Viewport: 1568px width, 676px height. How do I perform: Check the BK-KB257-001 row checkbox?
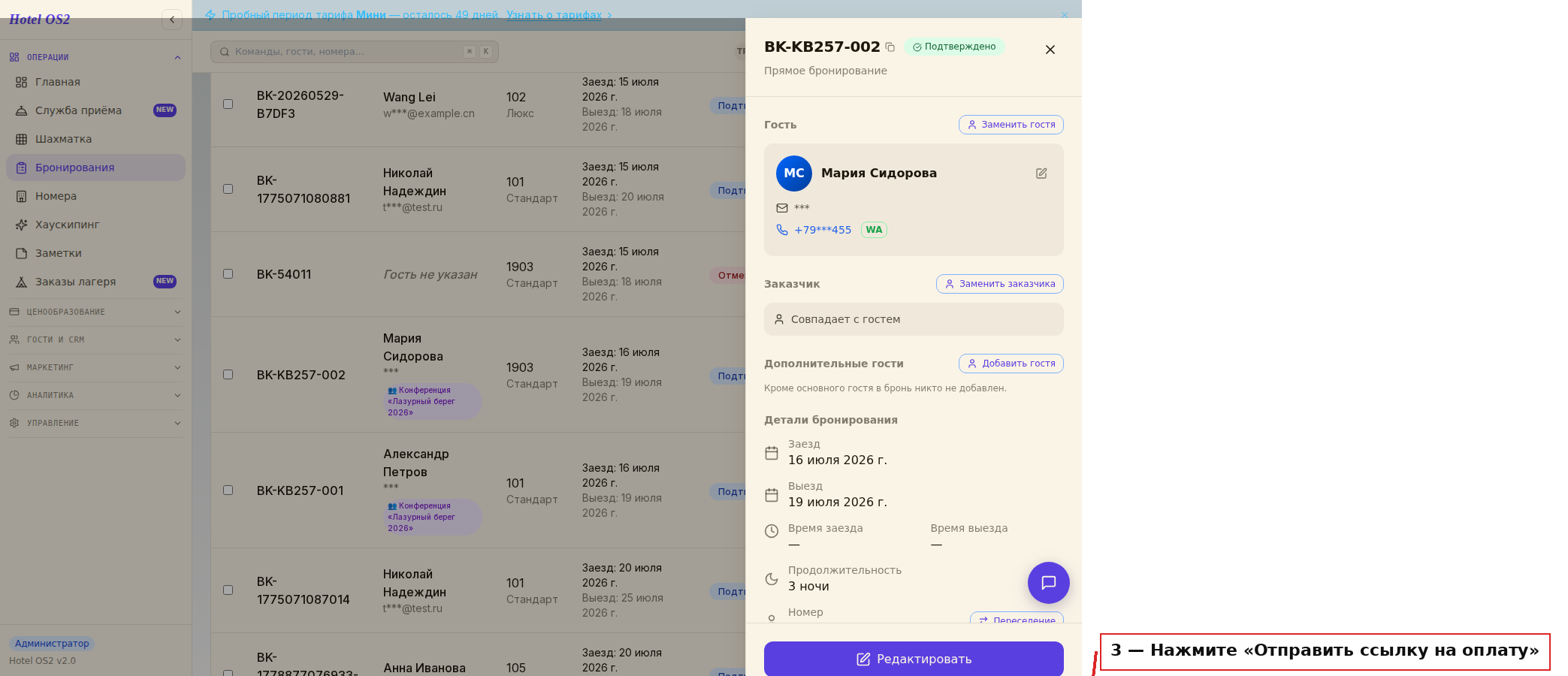click(x=228, y=490)
